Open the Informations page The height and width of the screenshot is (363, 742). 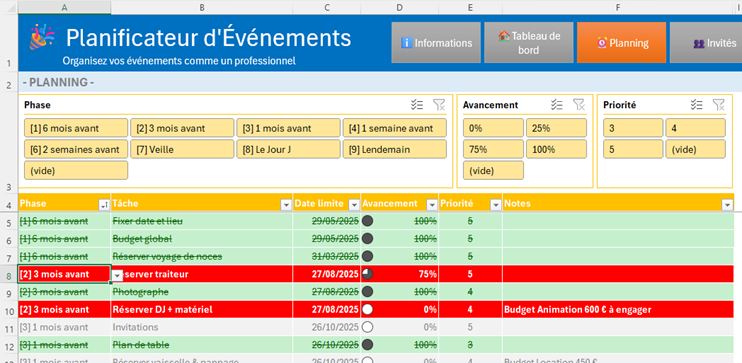click(436, 43)
